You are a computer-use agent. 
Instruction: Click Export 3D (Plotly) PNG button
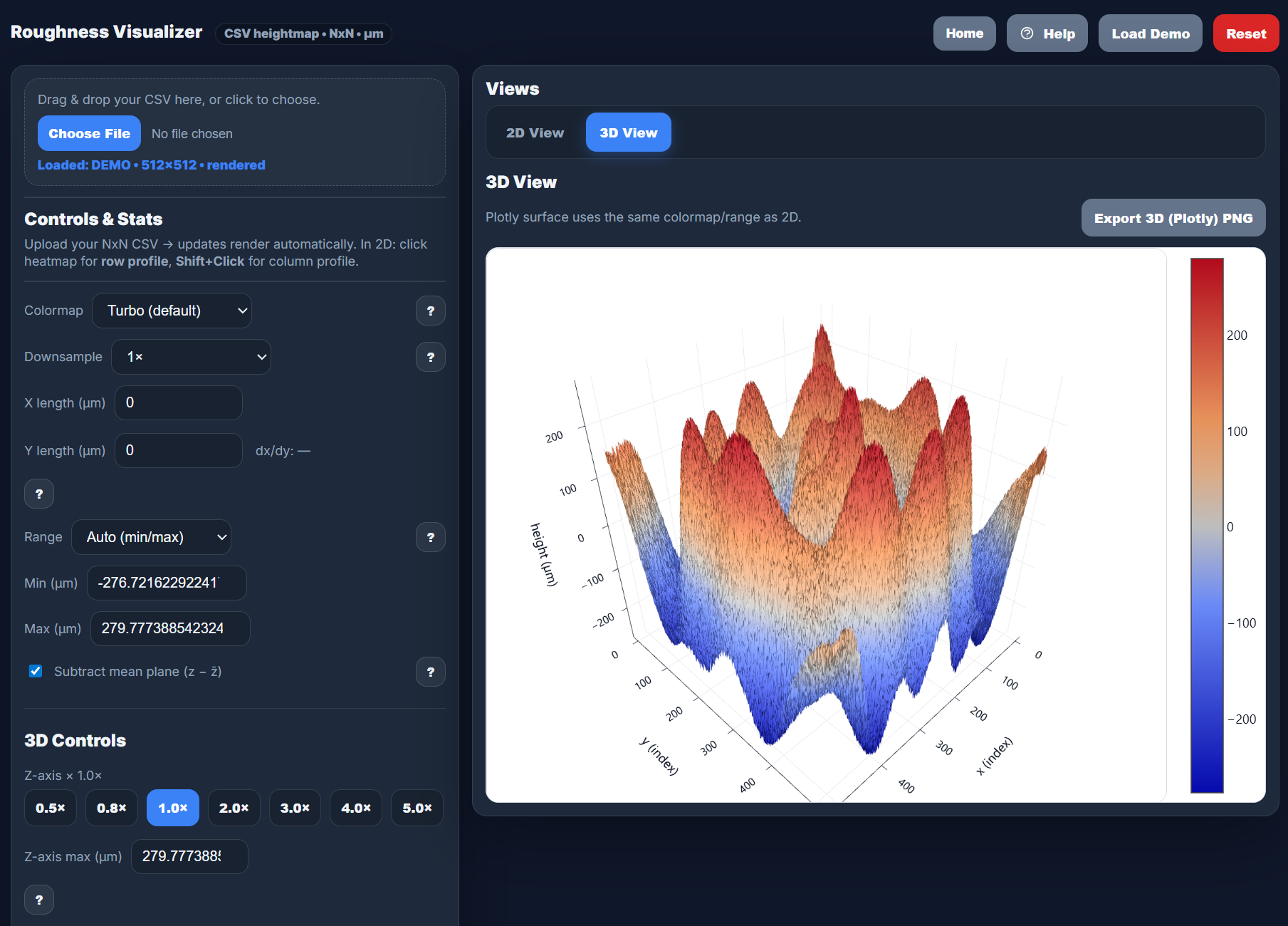(1173, 217)
